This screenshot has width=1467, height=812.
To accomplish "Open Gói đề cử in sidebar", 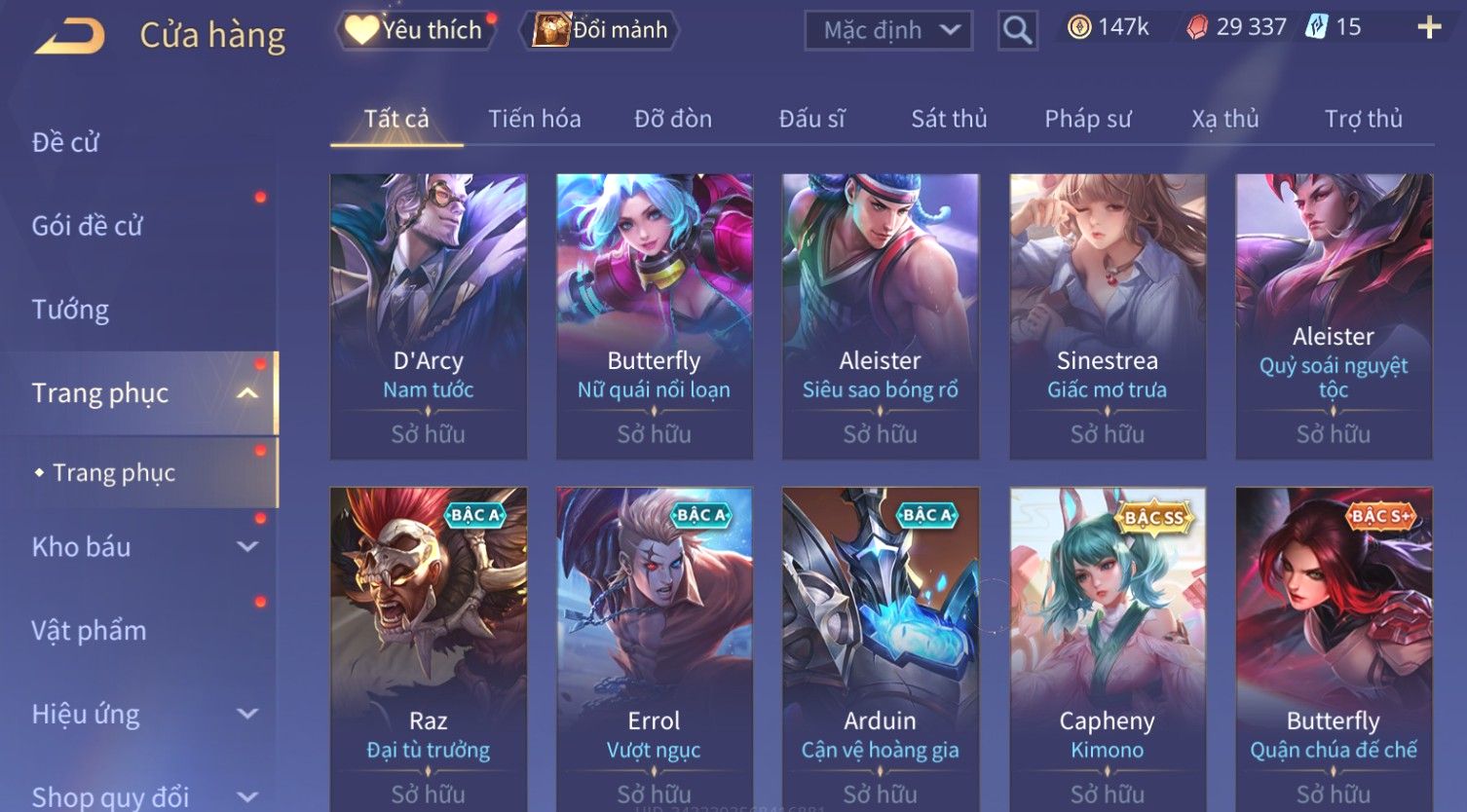I will pos(87,226).
